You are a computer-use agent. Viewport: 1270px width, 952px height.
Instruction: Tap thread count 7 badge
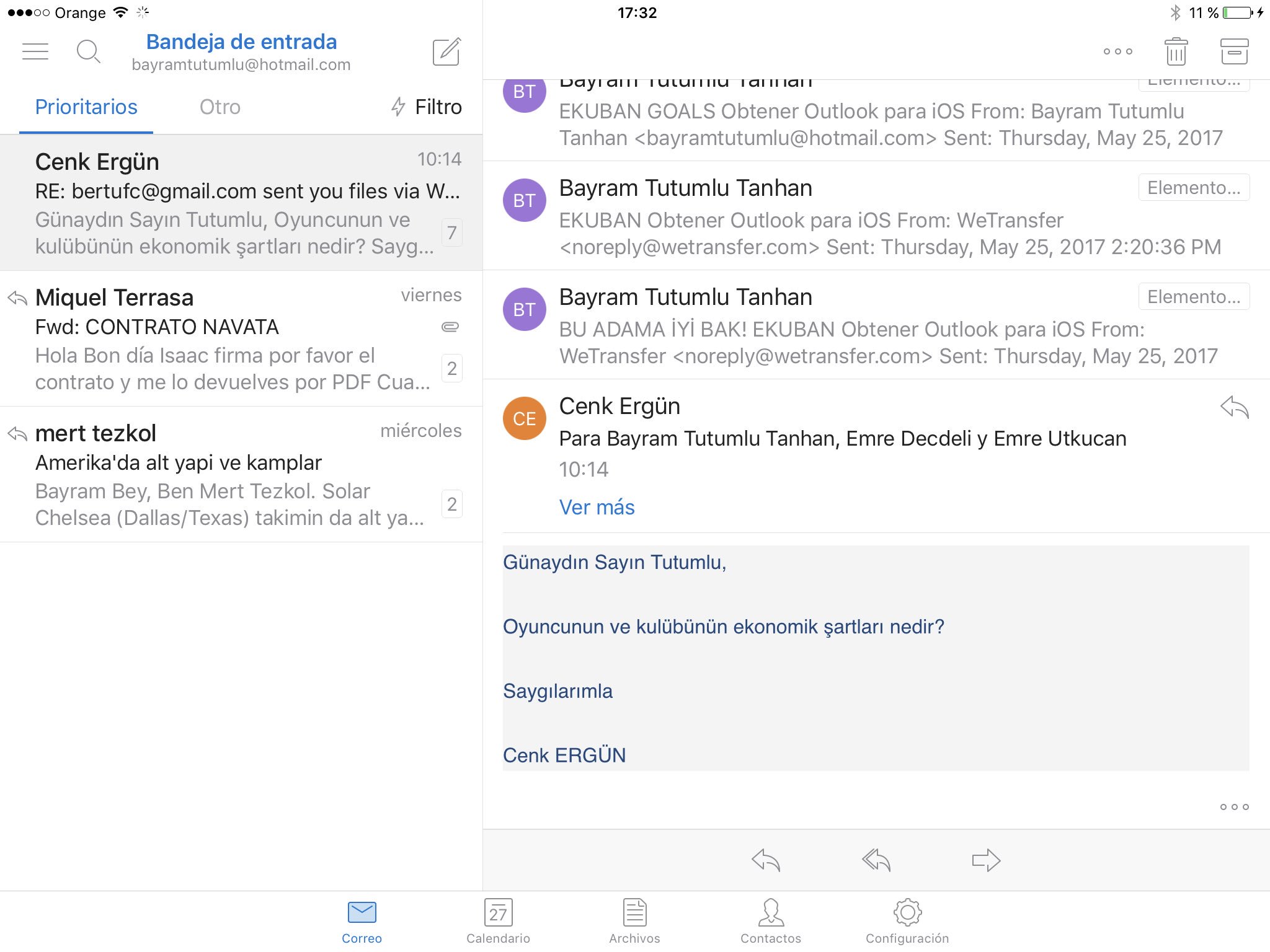(x=452, y=233)
